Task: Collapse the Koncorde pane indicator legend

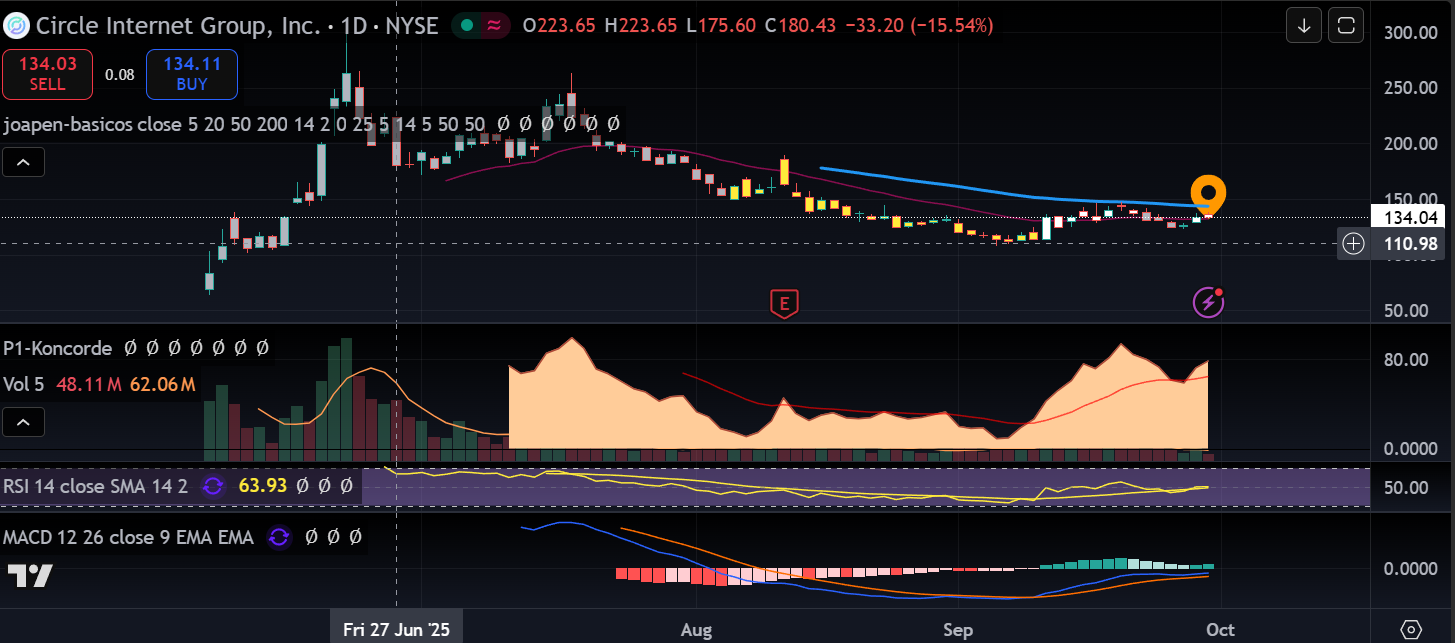Action: (24, 422)
